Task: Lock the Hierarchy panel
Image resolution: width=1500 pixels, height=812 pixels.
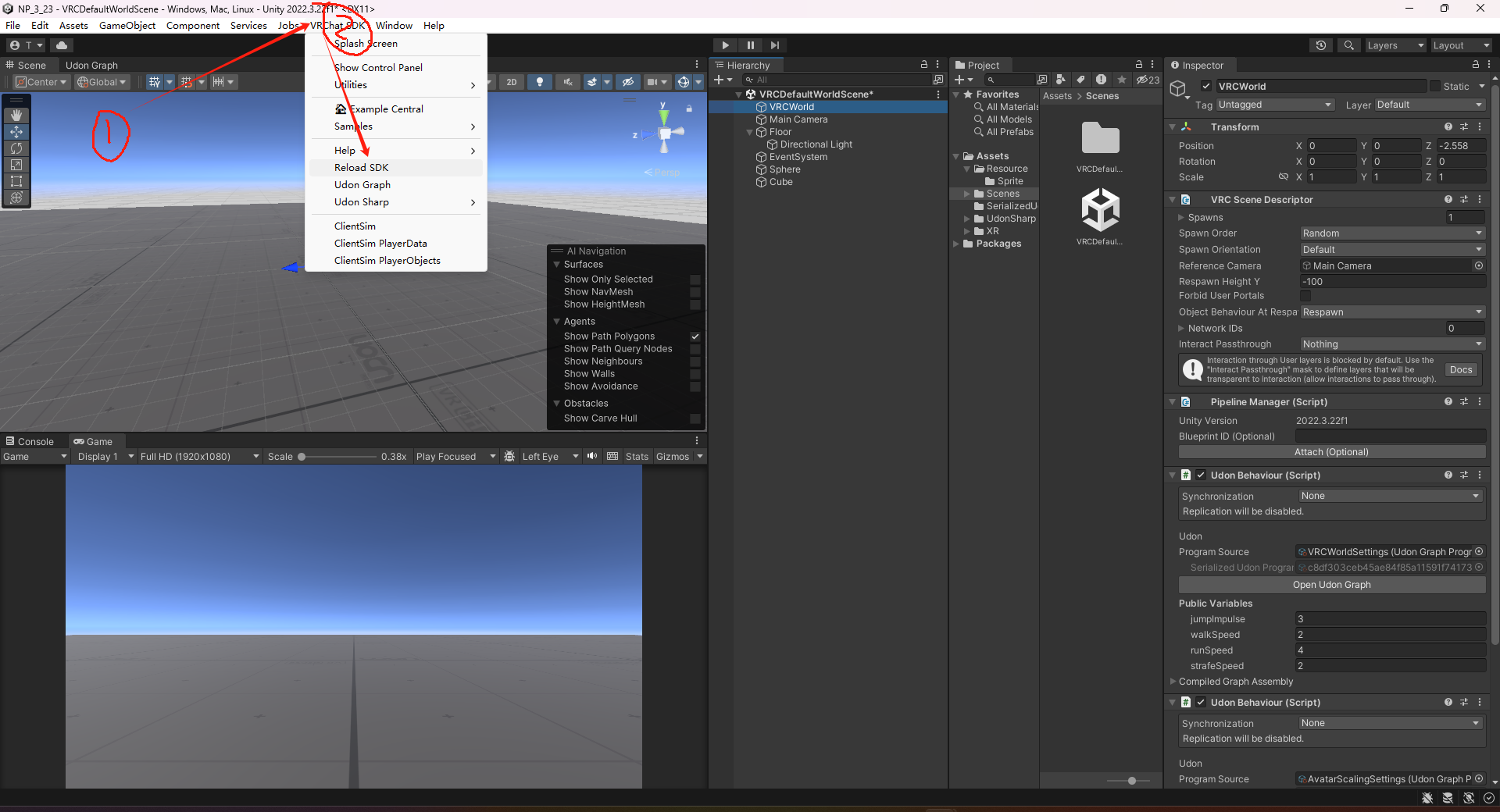Action: [924, 65]
